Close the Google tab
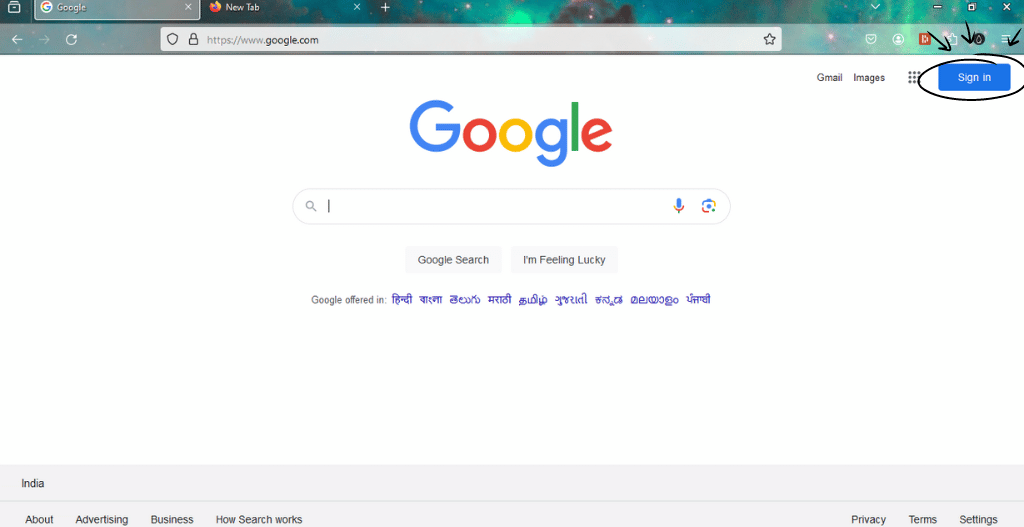 tap(188, 7)
